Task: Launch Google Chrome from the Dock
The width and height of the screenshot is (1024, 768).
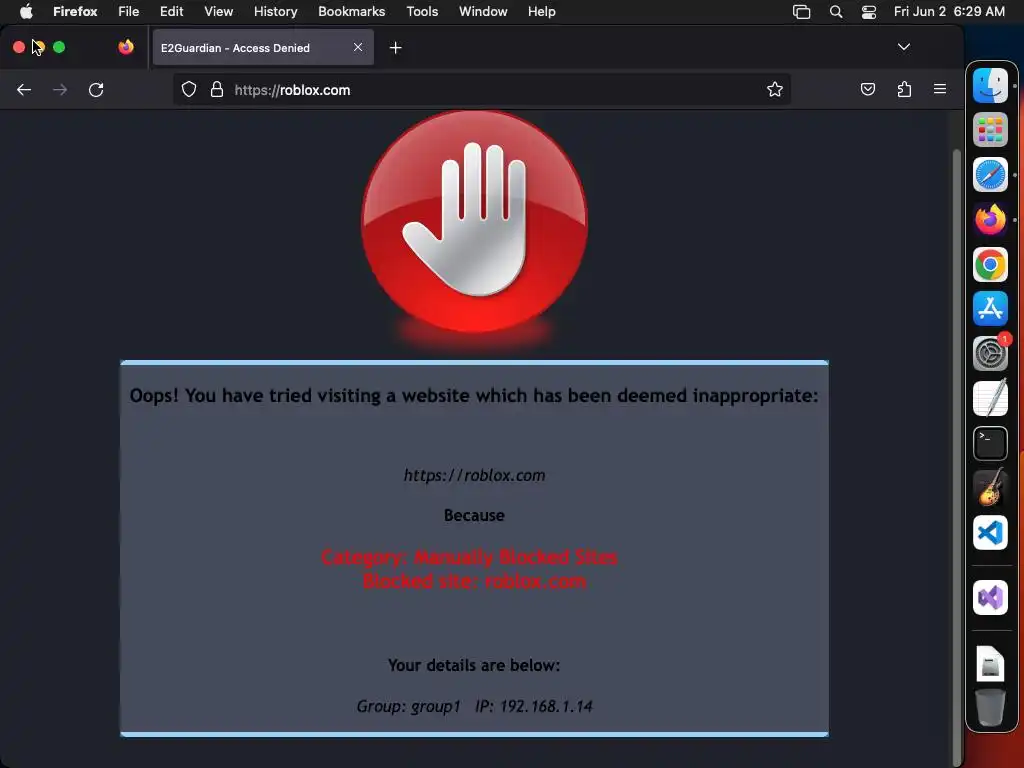Action: (990, 264)
